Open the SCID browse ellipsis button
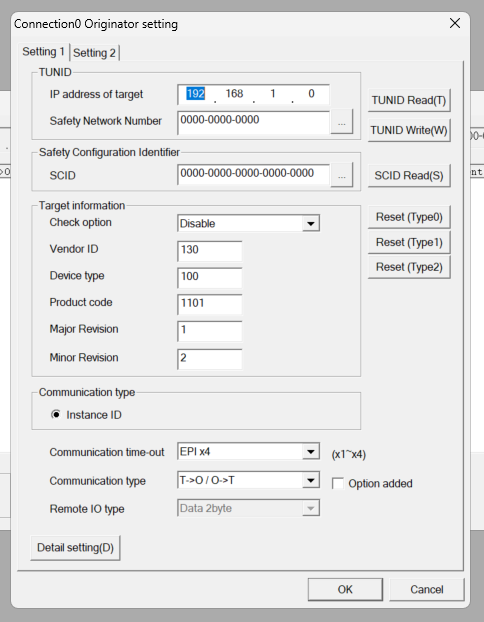The image size is (484, 622). click(342, 175)
